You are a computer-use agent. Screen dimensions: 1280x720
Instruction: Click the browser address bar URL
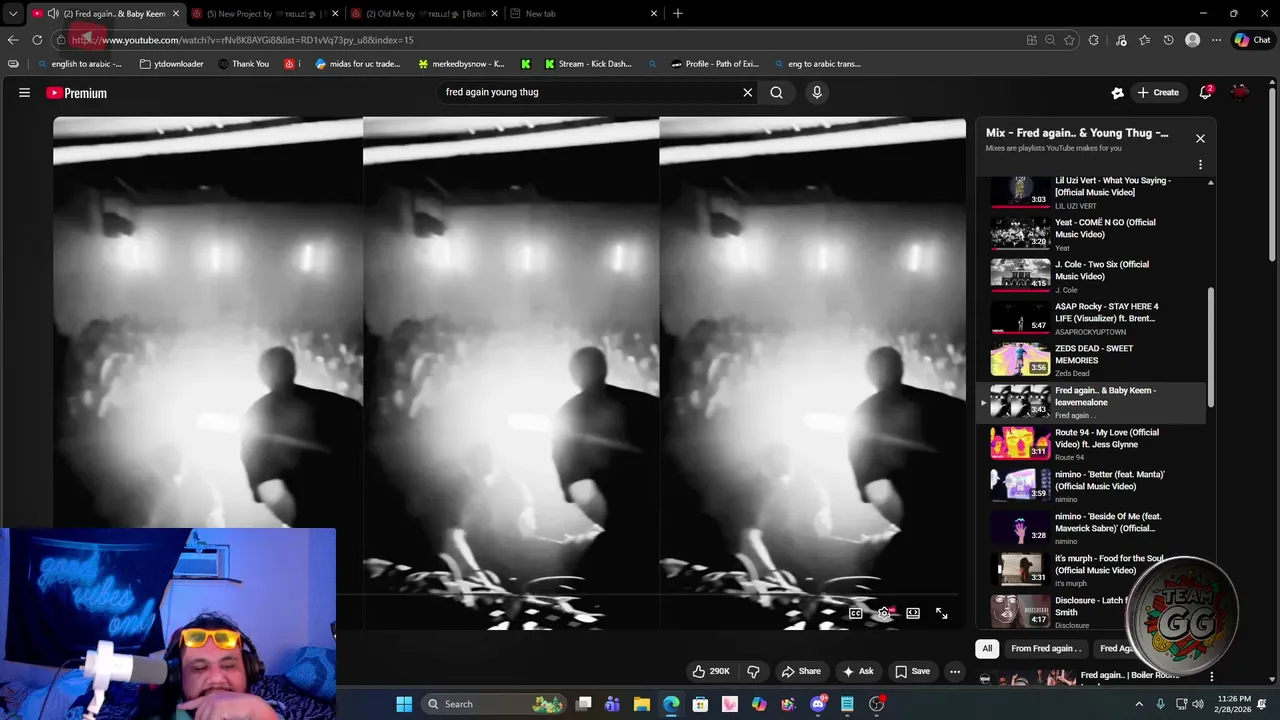point(242,40)
